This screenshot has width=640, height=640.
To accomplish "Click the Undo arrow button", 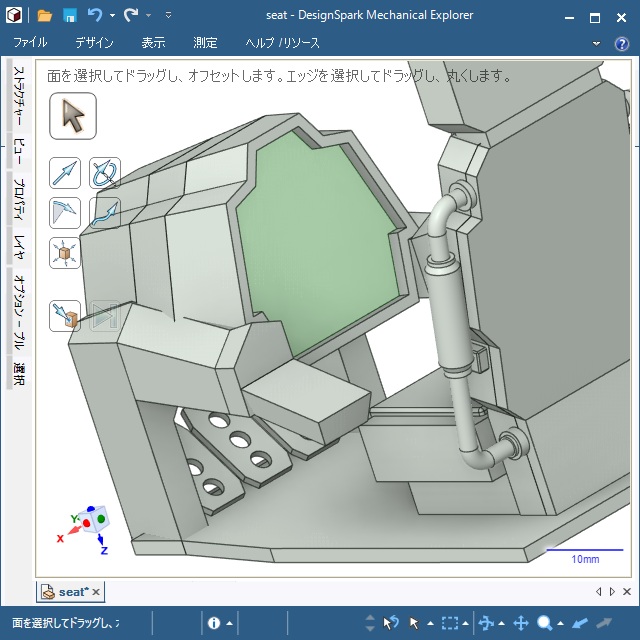I will click(x=95, y=16).
